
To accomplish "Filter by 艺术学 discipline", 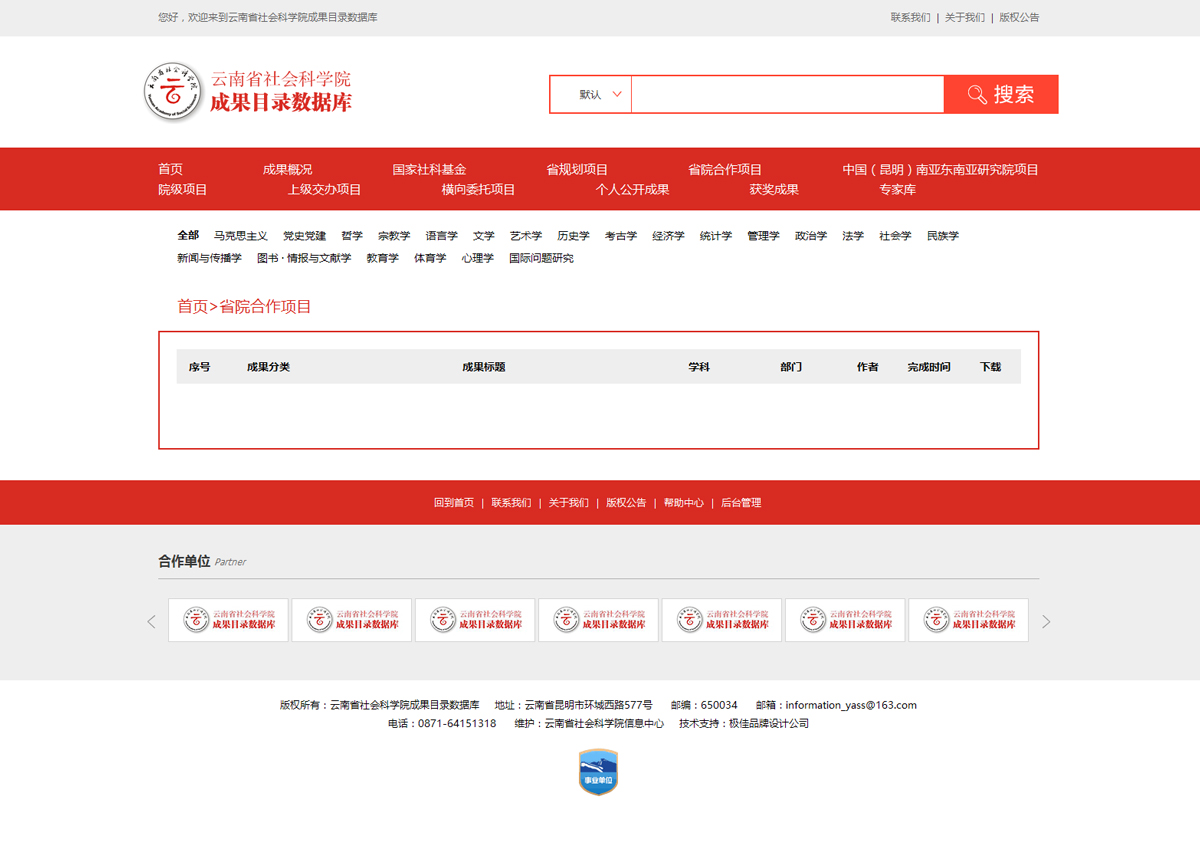I will tap(526, 236).
